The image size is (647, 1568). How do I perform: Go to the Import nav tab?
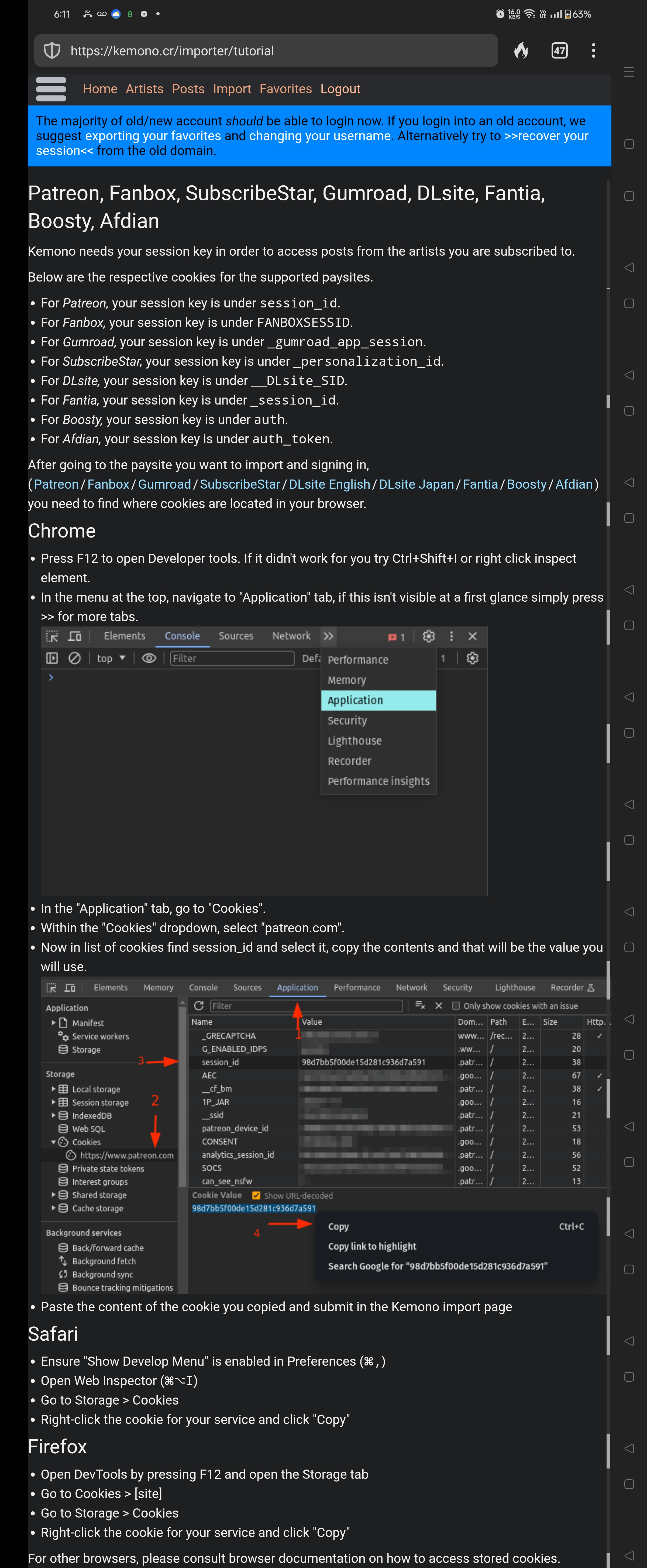231,89
